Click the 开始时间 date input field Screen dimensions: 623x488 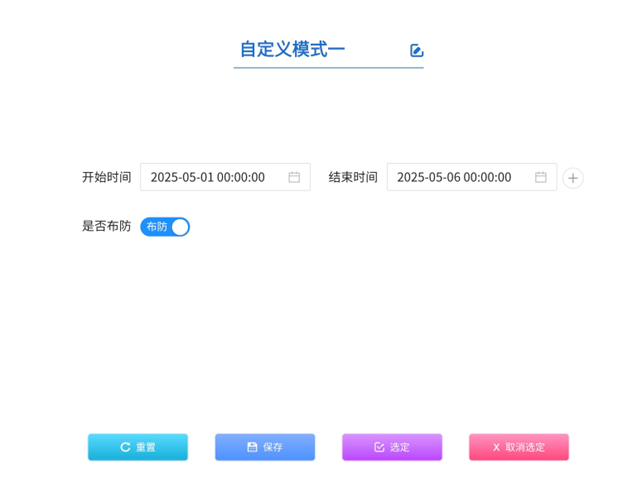(x=225, y=177)
